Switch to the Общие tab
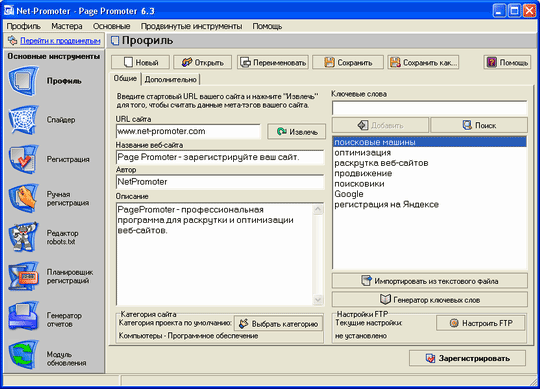The height and width of the screenshot is (389, 540). tap(125, 78)
